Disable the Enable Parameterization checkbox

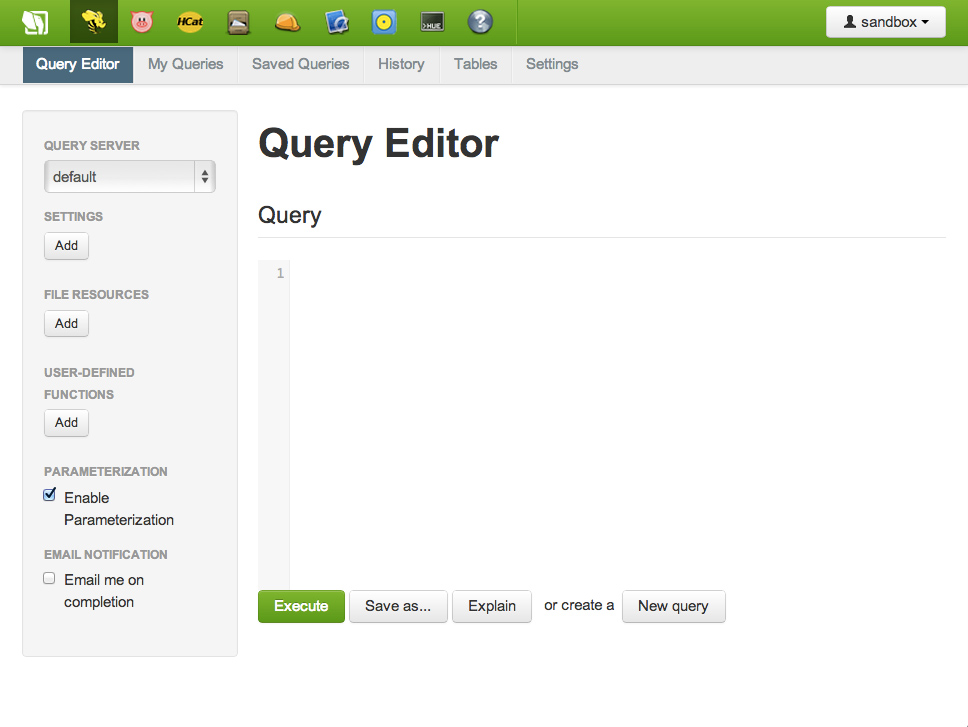pos(49,494)
